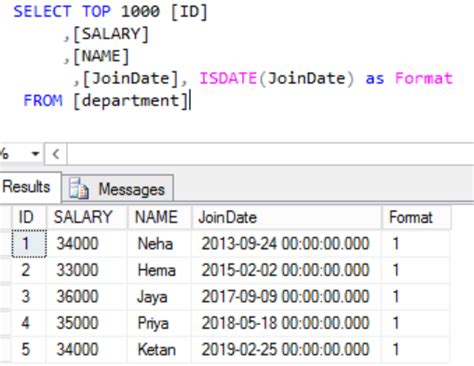
Task: Switch to the Results tab
Action: [30, 187]
